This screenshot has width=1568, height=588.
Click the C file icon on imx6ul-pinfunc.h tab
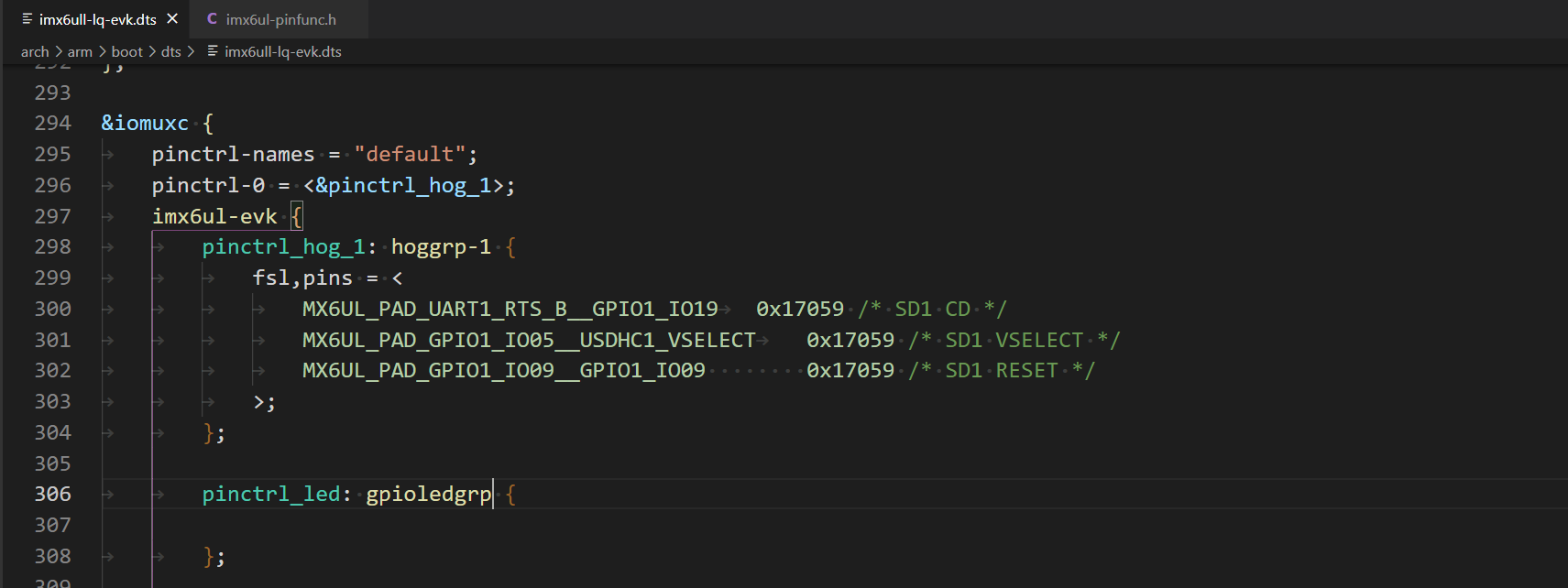(x=212, y=19)
